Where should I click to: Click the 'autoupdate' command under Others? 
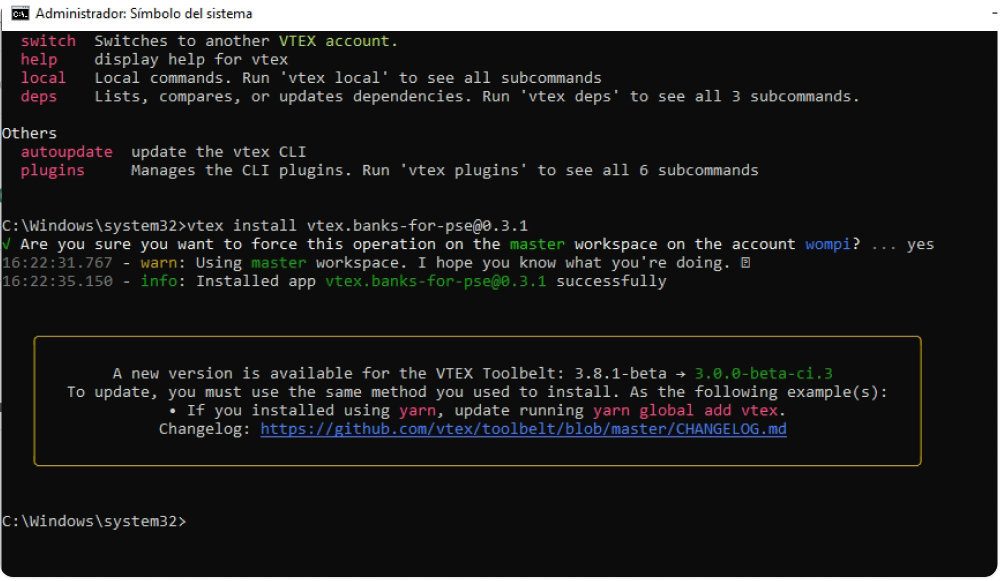[66, 152]
